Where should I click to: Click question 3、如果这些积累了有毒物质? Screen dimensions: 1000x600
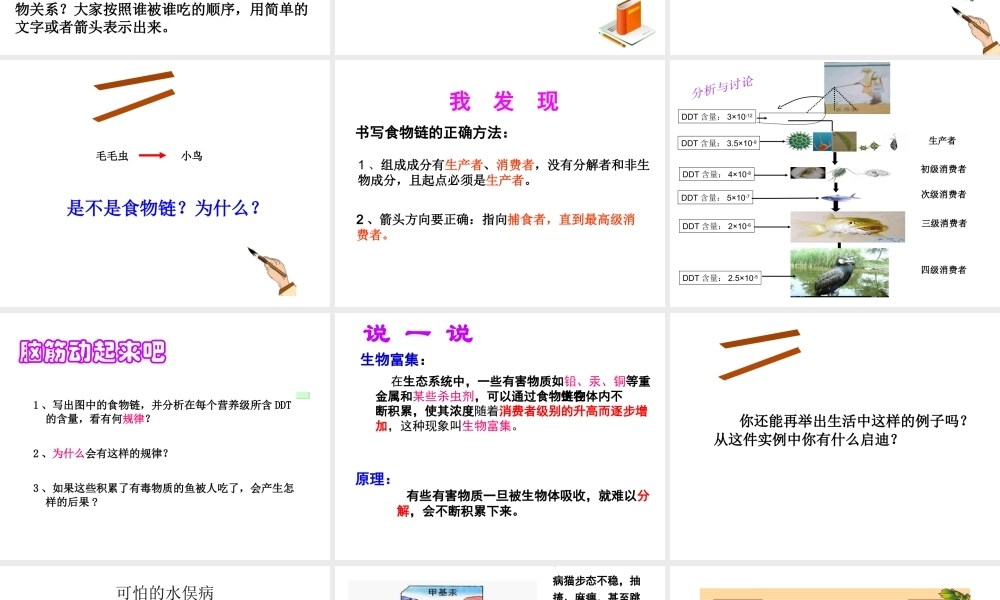163,495
